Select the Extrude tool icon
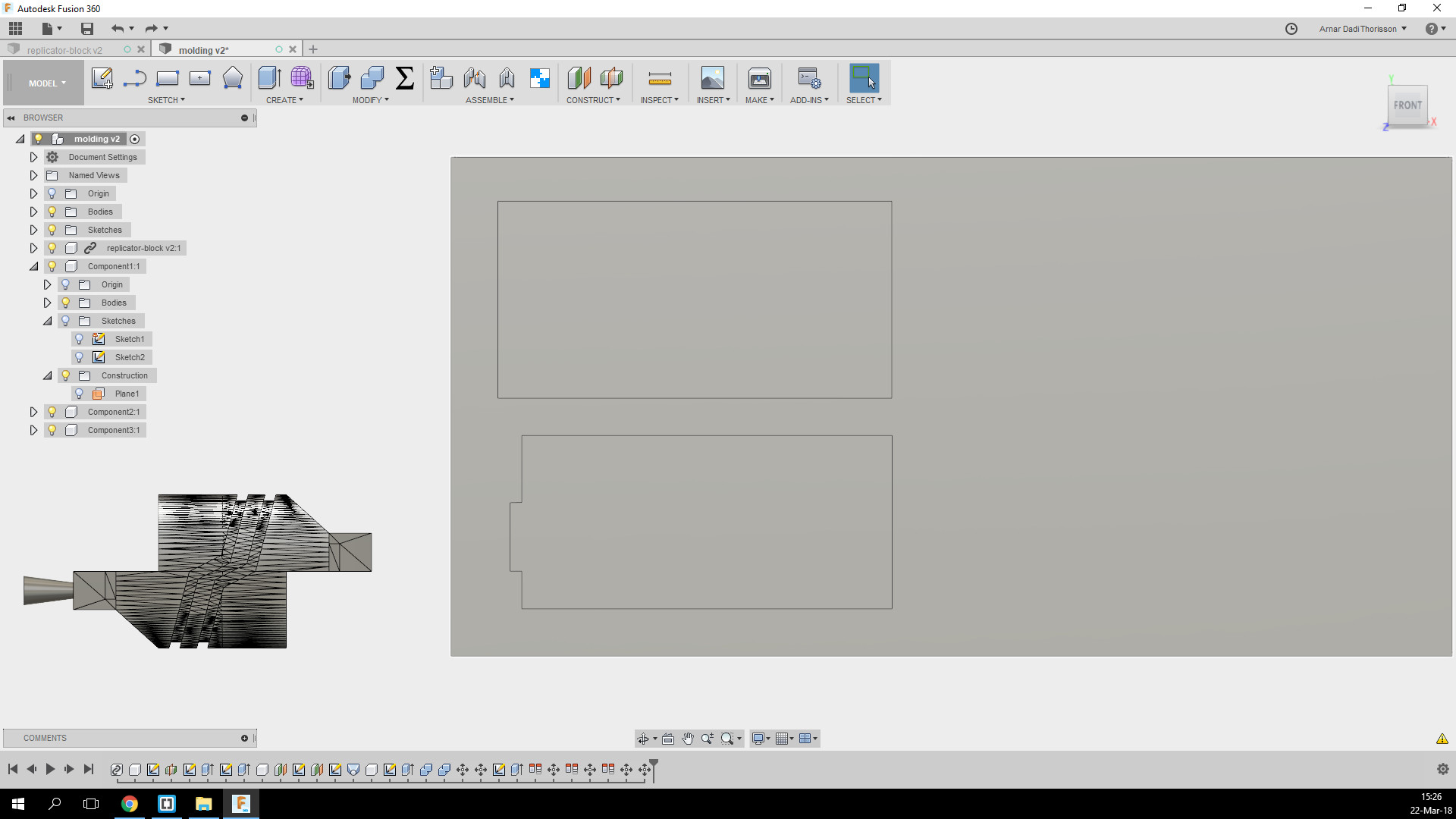 (269, 78)
